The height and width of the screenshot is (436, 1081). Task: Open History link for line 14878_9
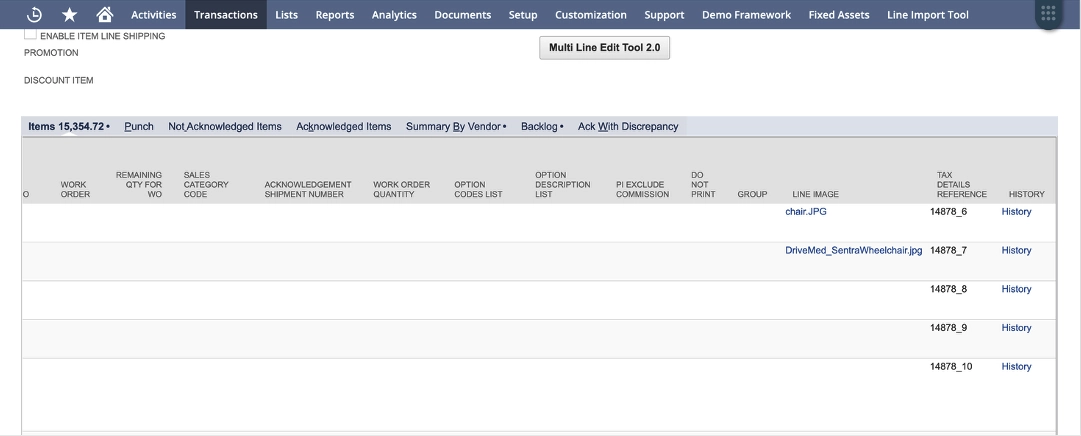1016,328
